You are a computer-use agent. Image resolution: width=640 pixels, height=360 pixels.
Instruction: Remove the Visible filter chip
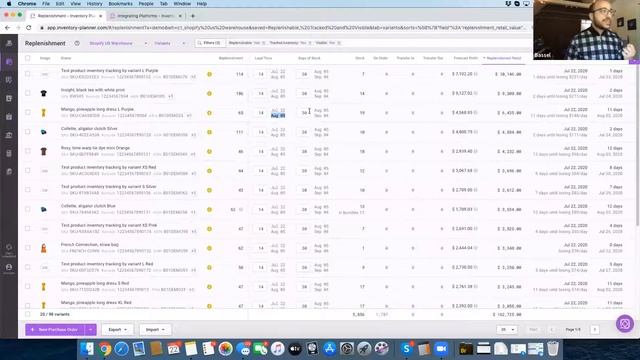(339, 43)
